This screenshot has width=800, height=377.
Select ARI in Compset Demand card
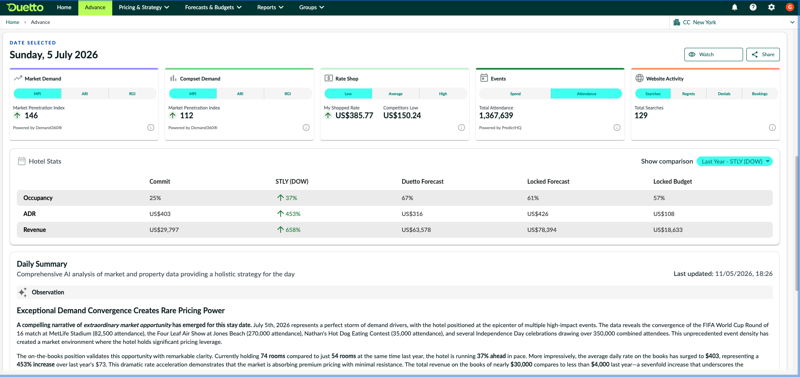[240, 94]
